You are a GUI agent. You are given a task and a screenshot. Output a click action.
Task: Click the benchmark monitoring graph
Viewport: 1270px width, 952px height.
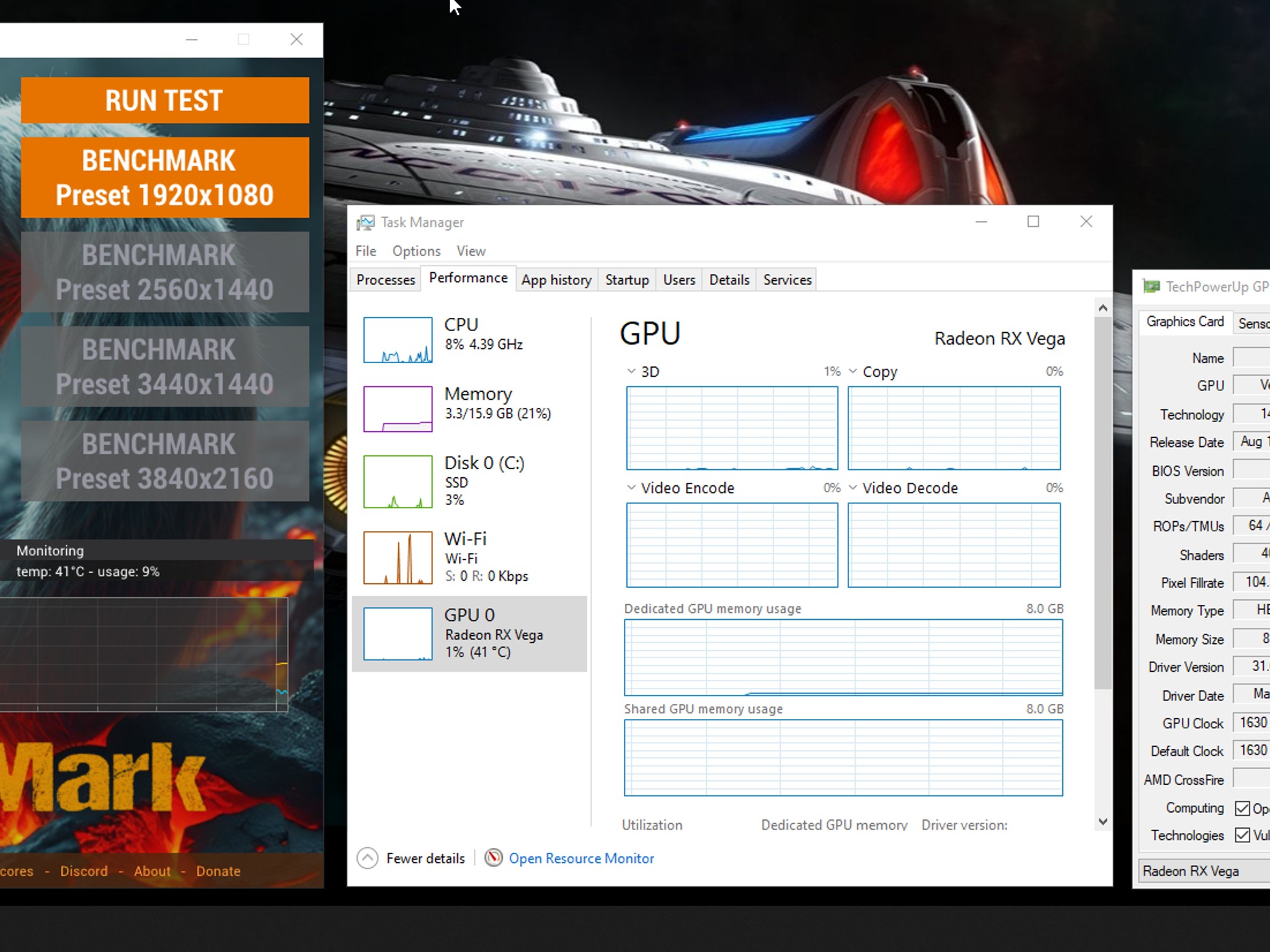pos(144,654)
